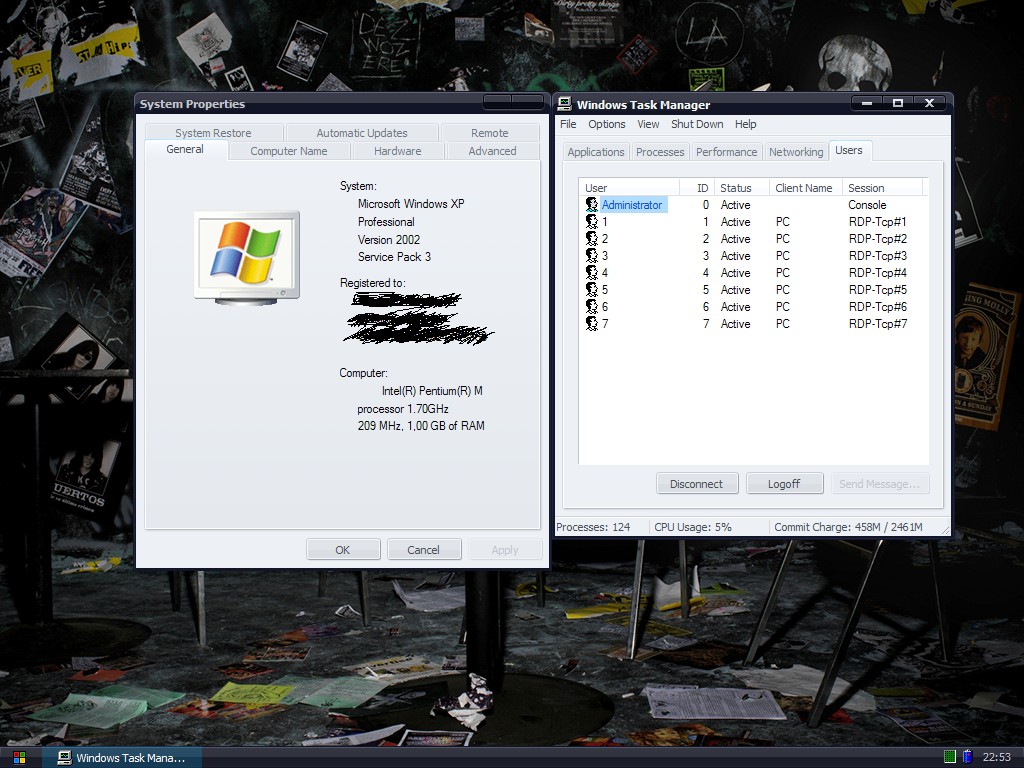Sort the list by the Session column header

[882, 188]
